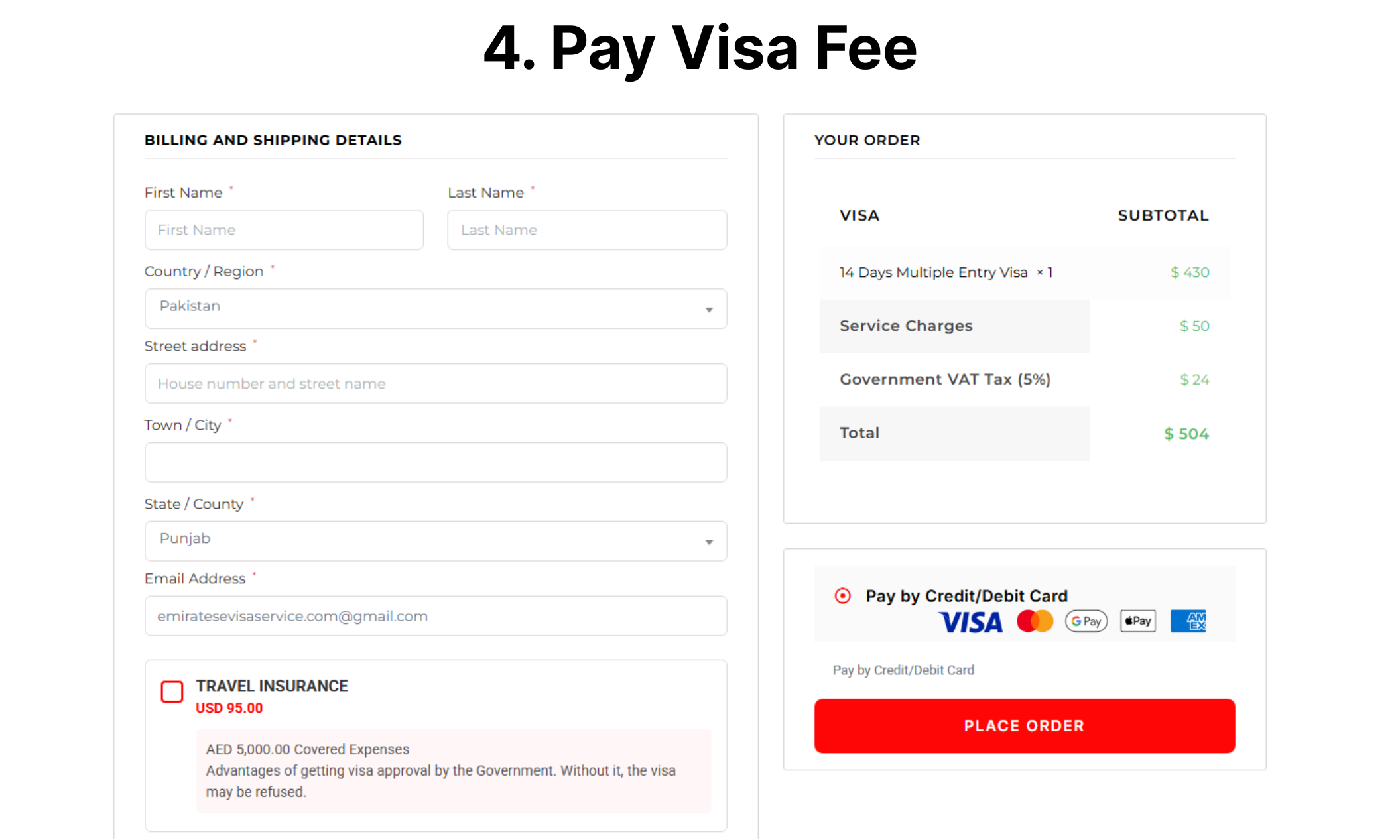Click the Punjab dropdown arrow
The width and height of the screenshot is (1400, 840).
[x=709, y=542]
